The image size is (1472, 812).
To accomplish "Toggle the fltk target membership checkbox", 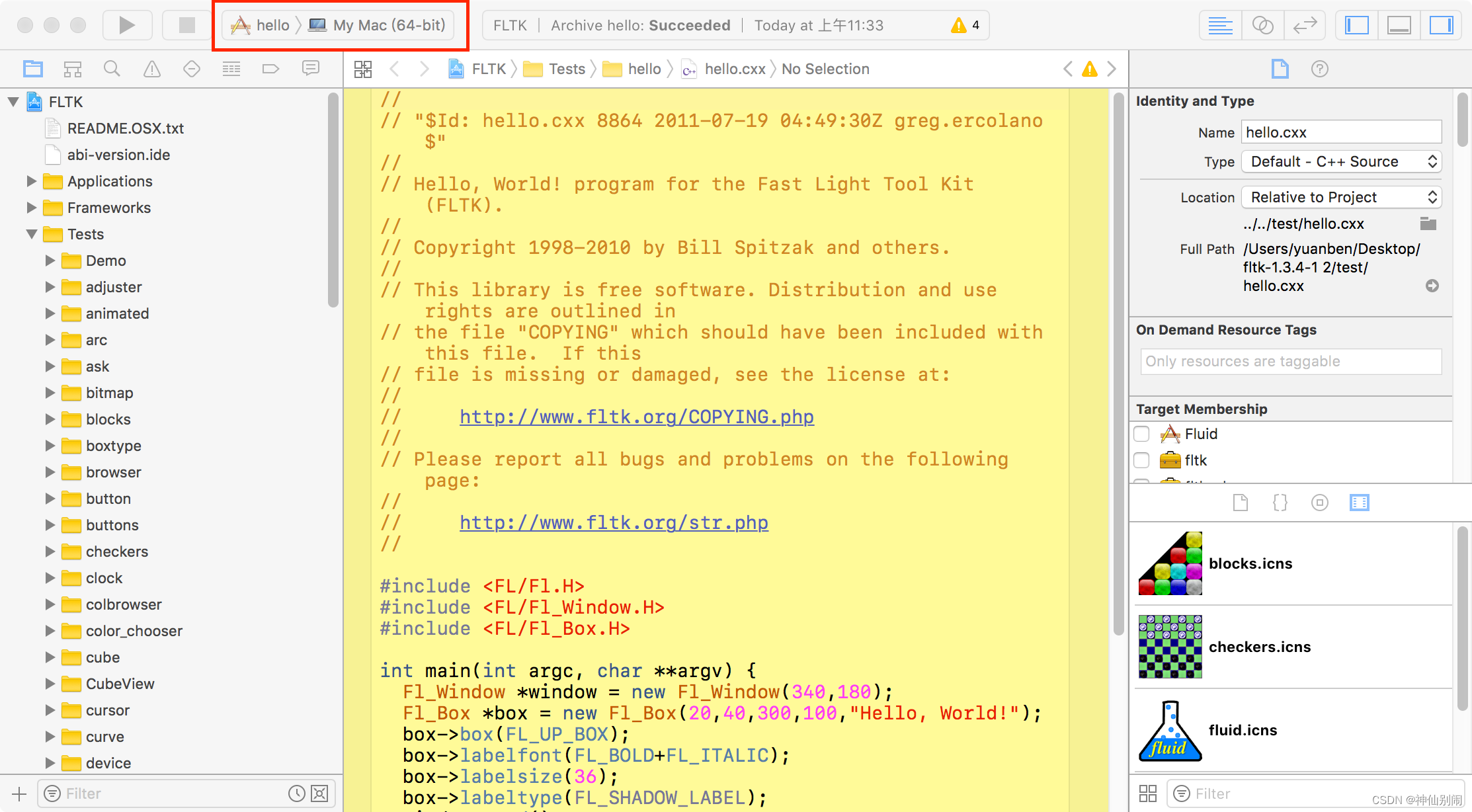I will pyautogui.click(x=1140, y=460).
